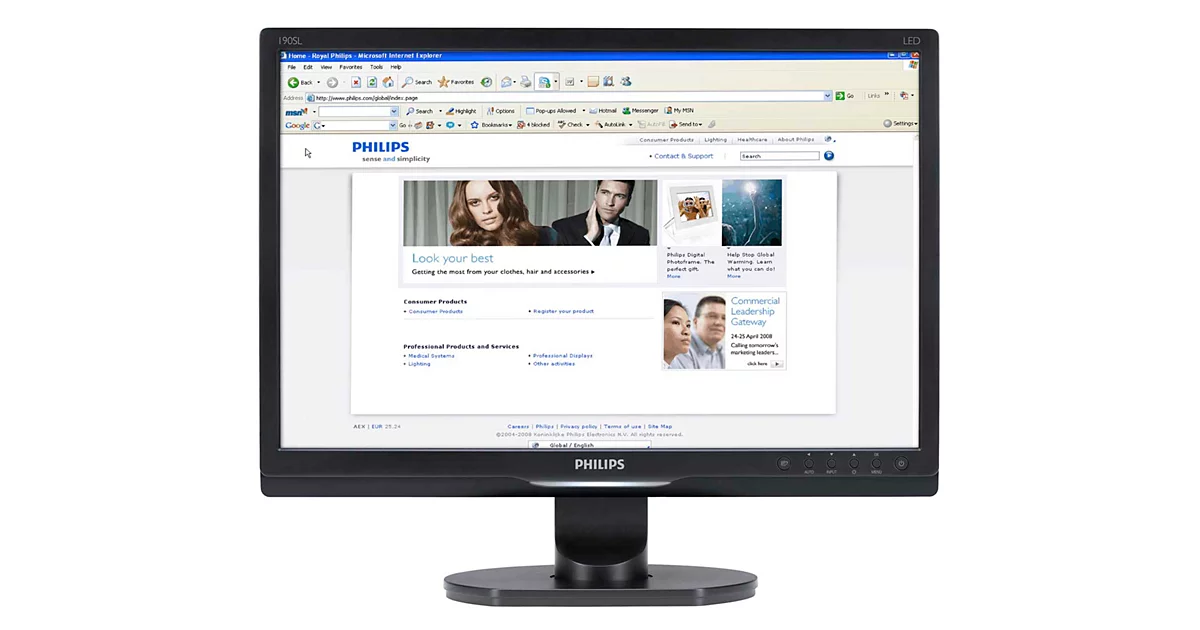Image resolution: width=1200 pixels, height=630 pixels.
Task: Click the spell Check button
Action: [571, 125]
